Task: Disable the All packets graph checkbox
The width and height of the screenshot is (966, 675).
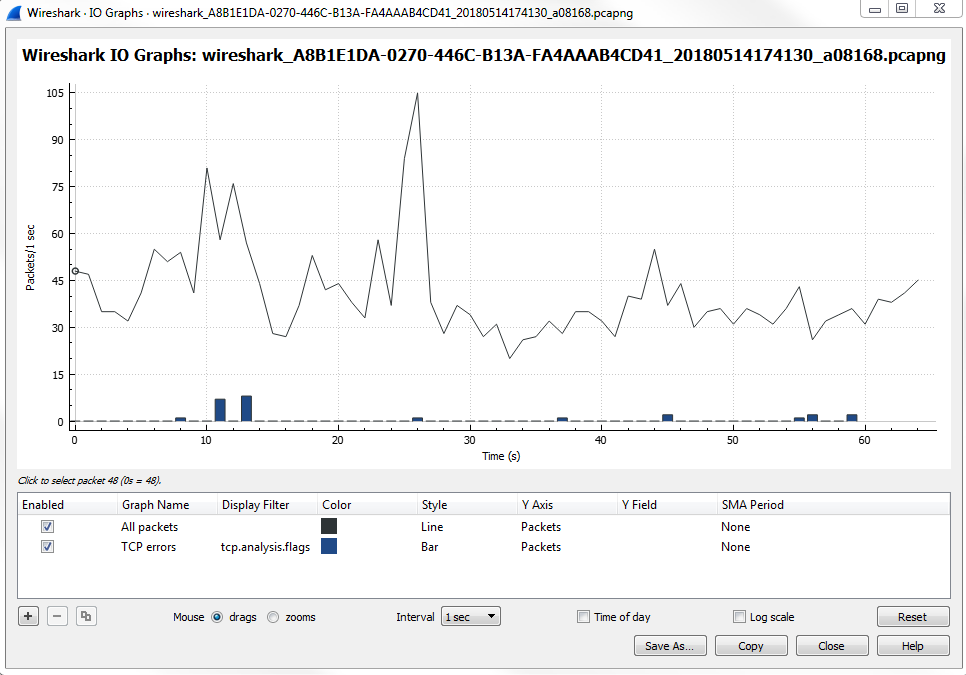Action: [x=47, y=526]
